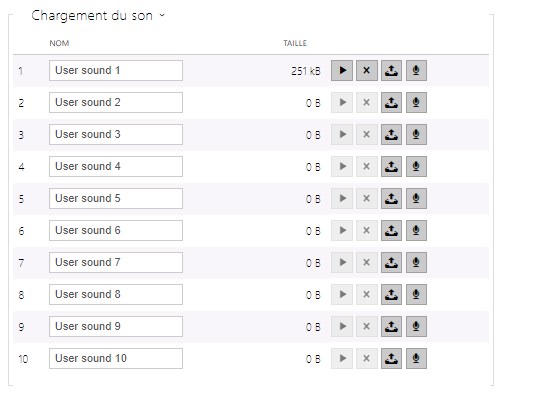548x394 pixels.
Task: Record User sound 5 with microphone
Action: (x=416, y=199)
